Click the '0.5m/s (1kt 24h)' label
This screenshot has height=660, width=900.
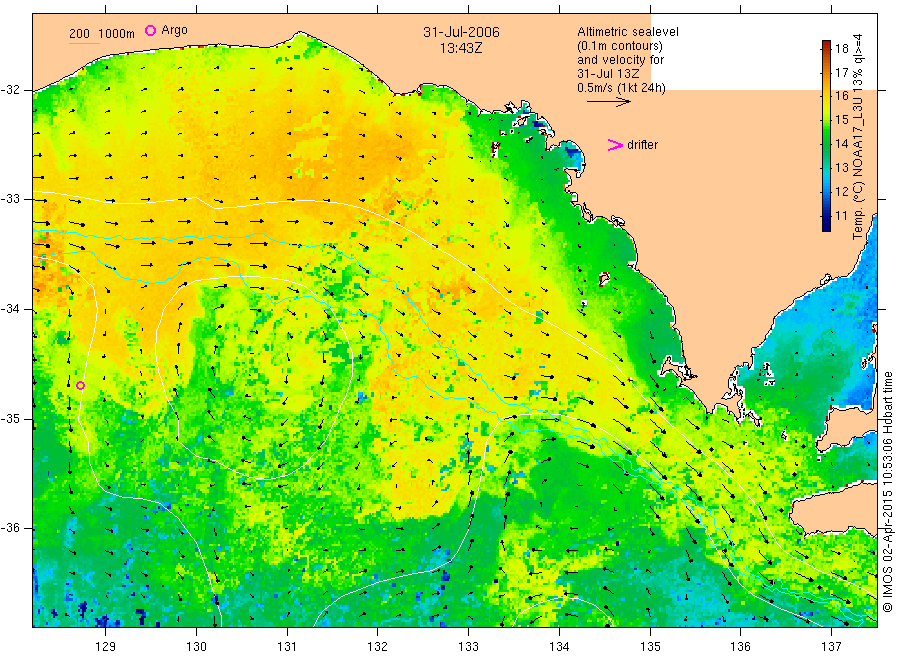(622, 88)
